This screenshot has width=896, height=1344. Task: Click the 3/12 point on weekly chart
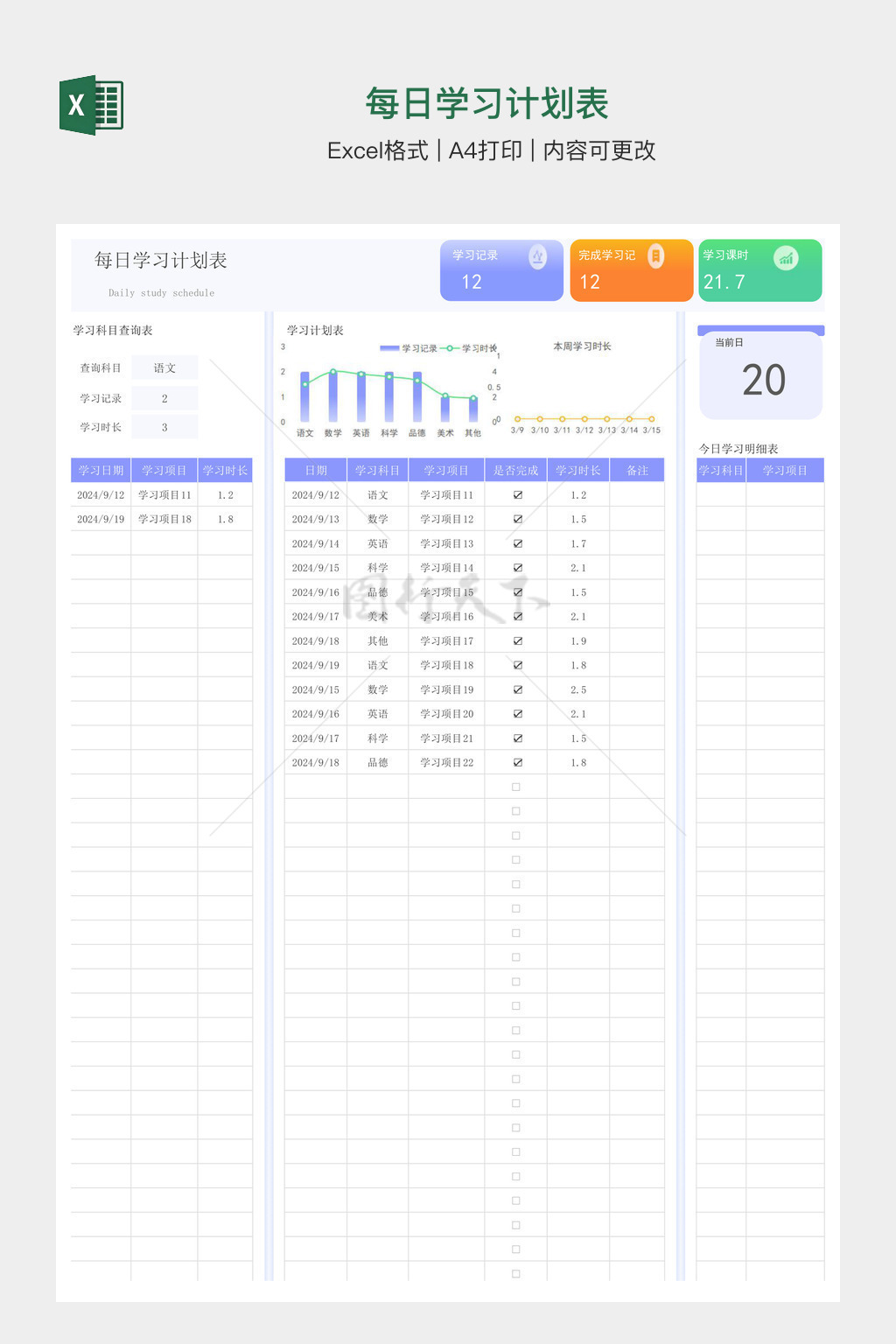coord(584,419)
